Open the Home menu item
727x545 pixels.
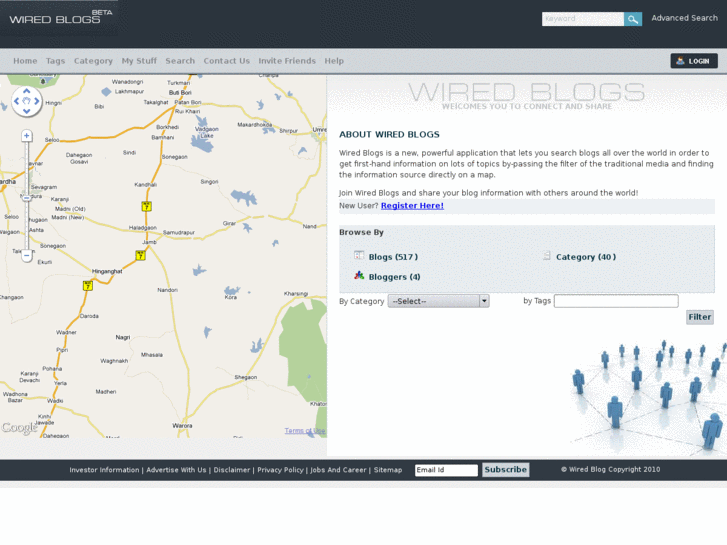point(25,61)
